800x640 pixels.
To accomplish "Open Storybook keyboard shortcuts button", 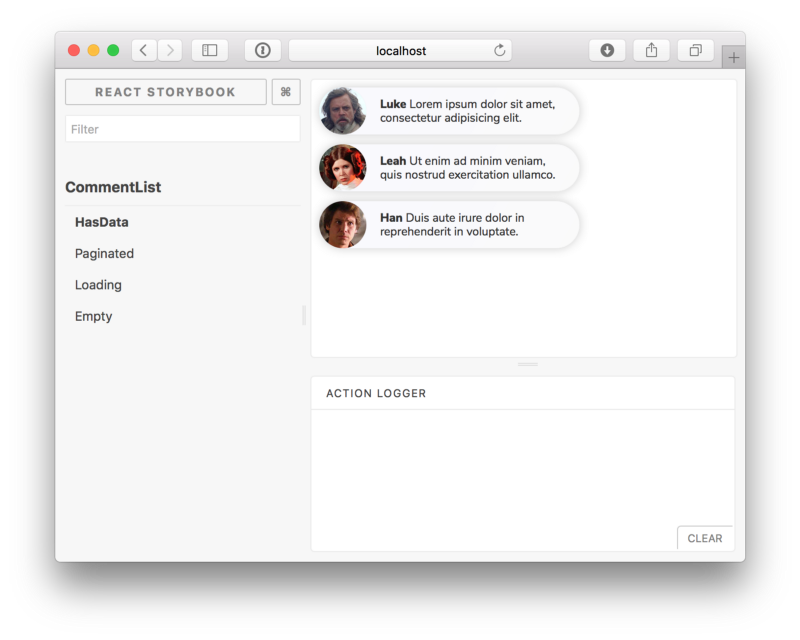I will [286, 92].
